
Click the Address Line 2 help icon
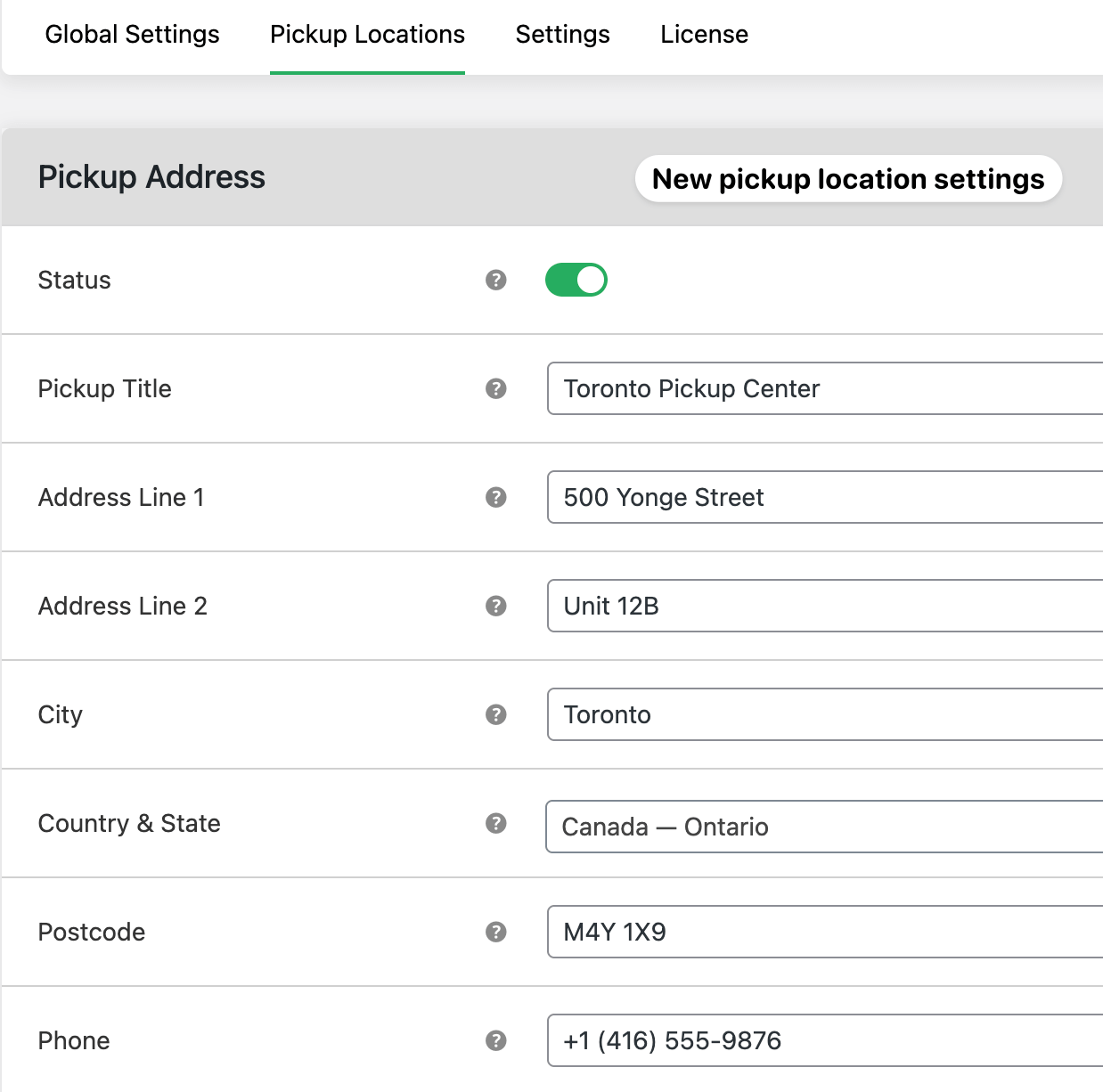495,607
